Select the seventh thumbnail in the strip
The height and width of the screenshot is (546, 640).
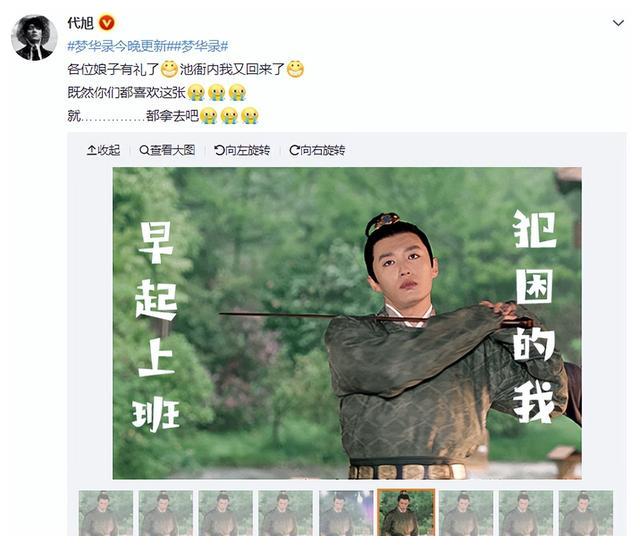click(466, 513)
